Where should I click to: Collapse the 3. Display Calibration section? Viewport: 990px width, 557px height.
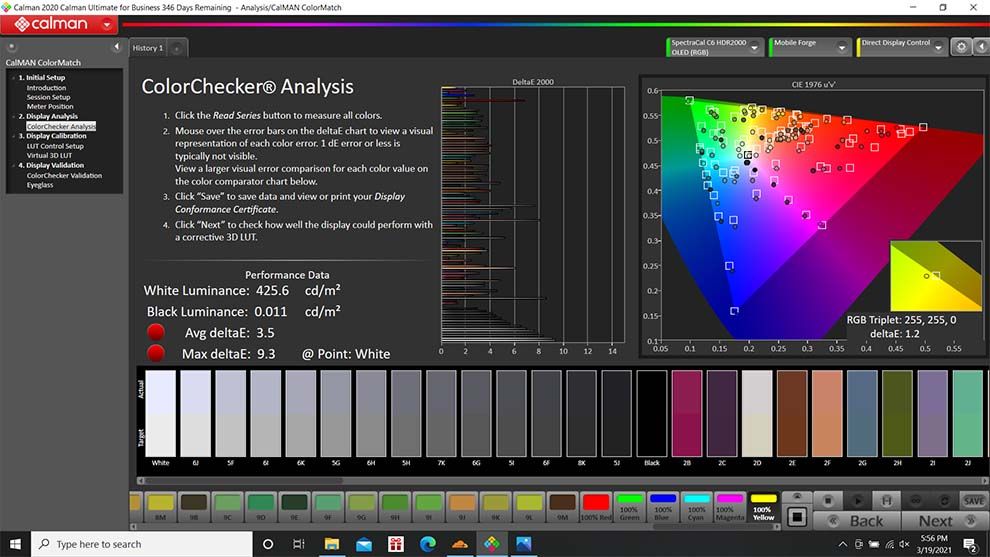coord(13,136)
